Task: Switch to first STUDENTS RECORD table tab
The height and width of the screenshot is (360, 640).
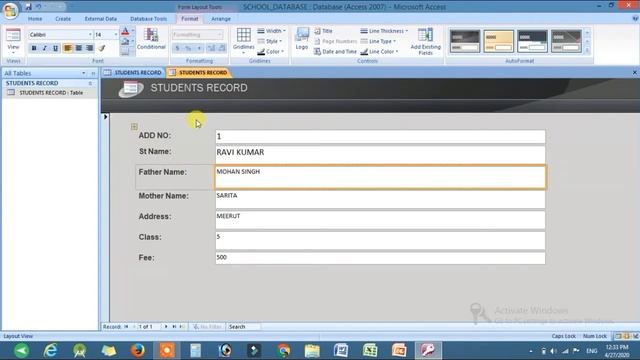Action: pos(133,73)
